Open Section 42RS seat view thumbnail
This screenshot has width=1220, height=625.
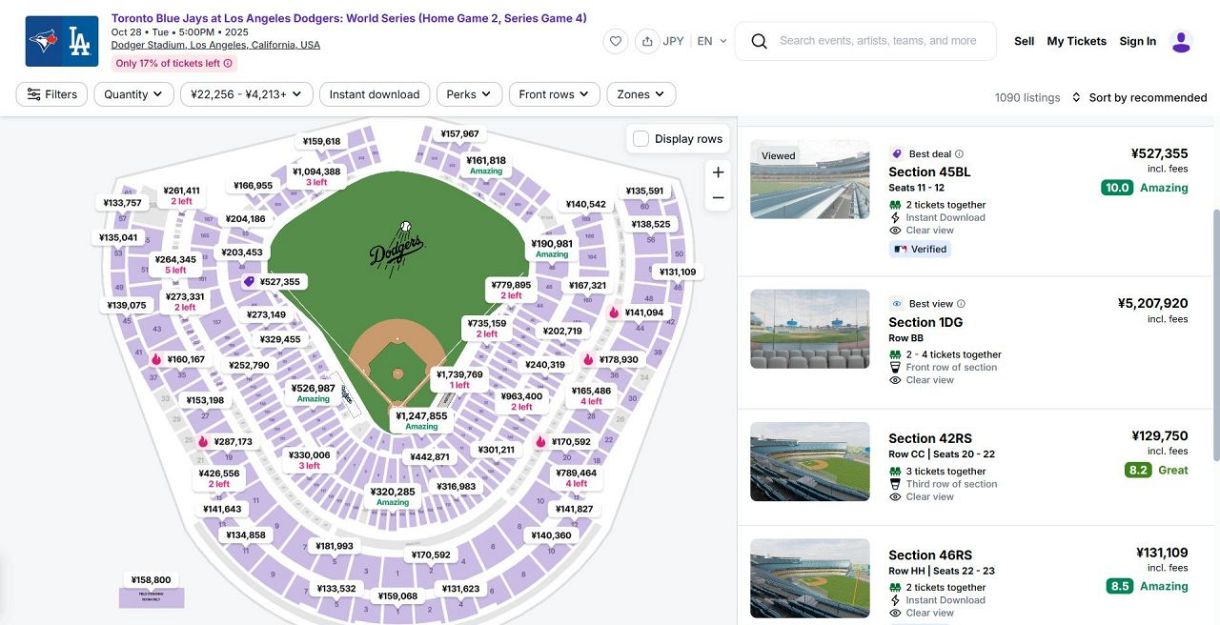810,462
